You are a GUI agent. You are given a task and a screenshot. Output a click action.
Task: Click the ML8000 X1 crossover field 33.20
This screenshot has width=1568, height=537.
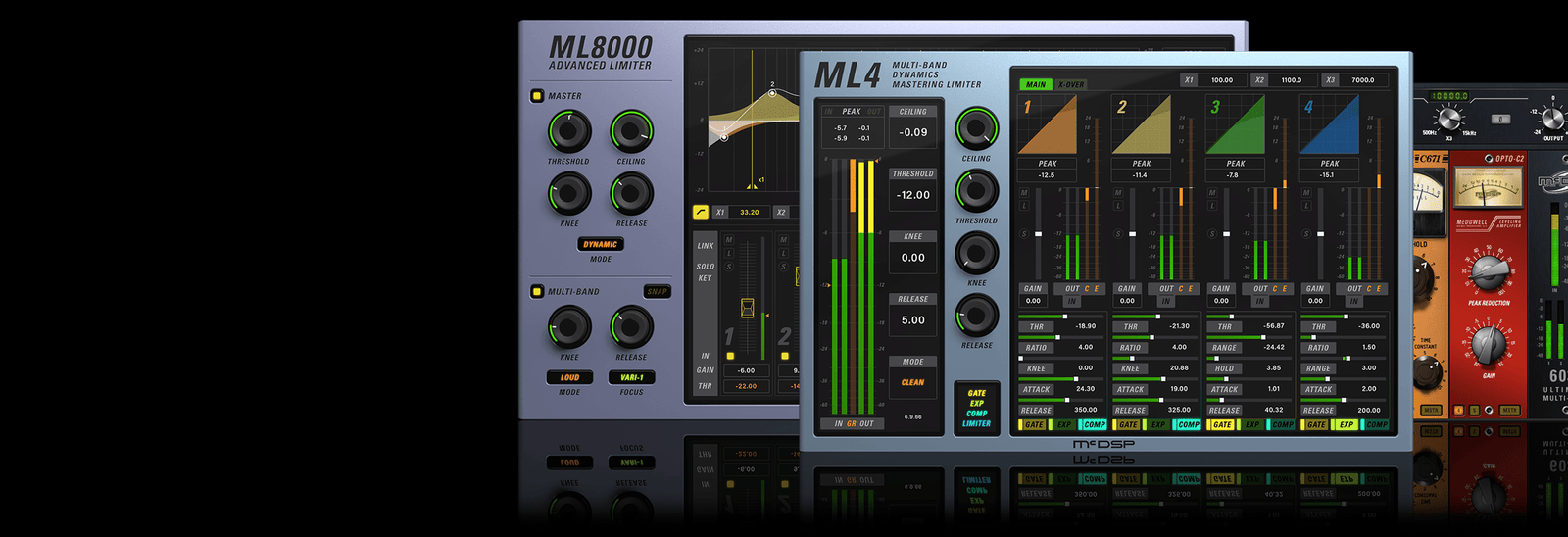click(x=750, y=212)
